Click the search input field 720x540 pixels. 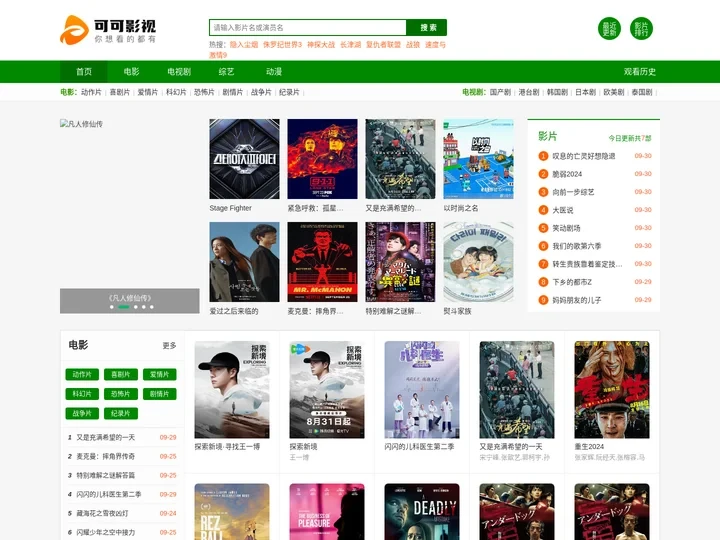[308, 28]
